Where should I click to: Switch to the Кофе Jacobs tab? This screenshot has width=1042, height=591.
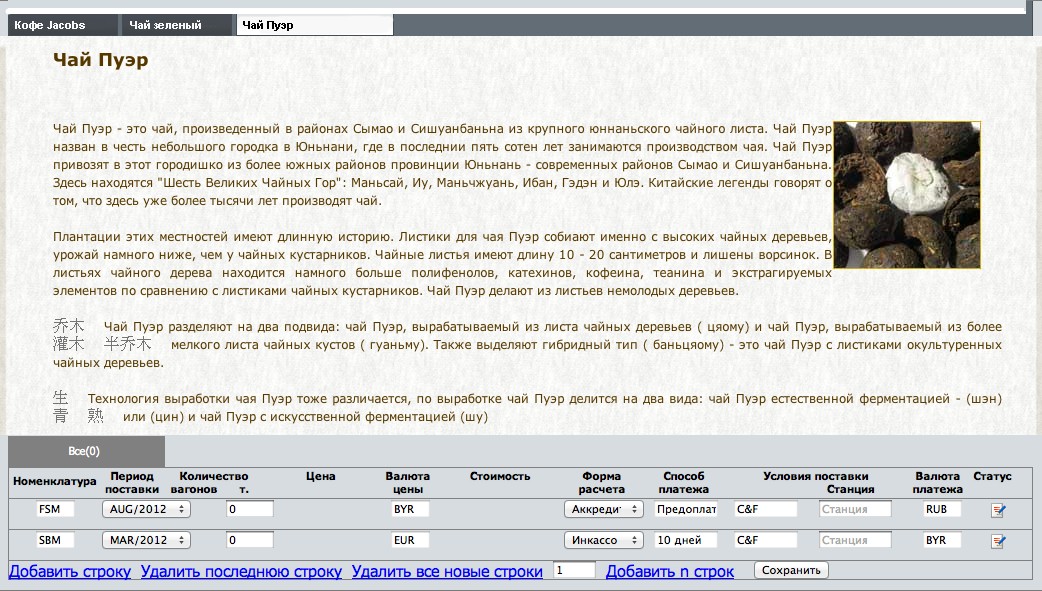[x=62, y=25]
